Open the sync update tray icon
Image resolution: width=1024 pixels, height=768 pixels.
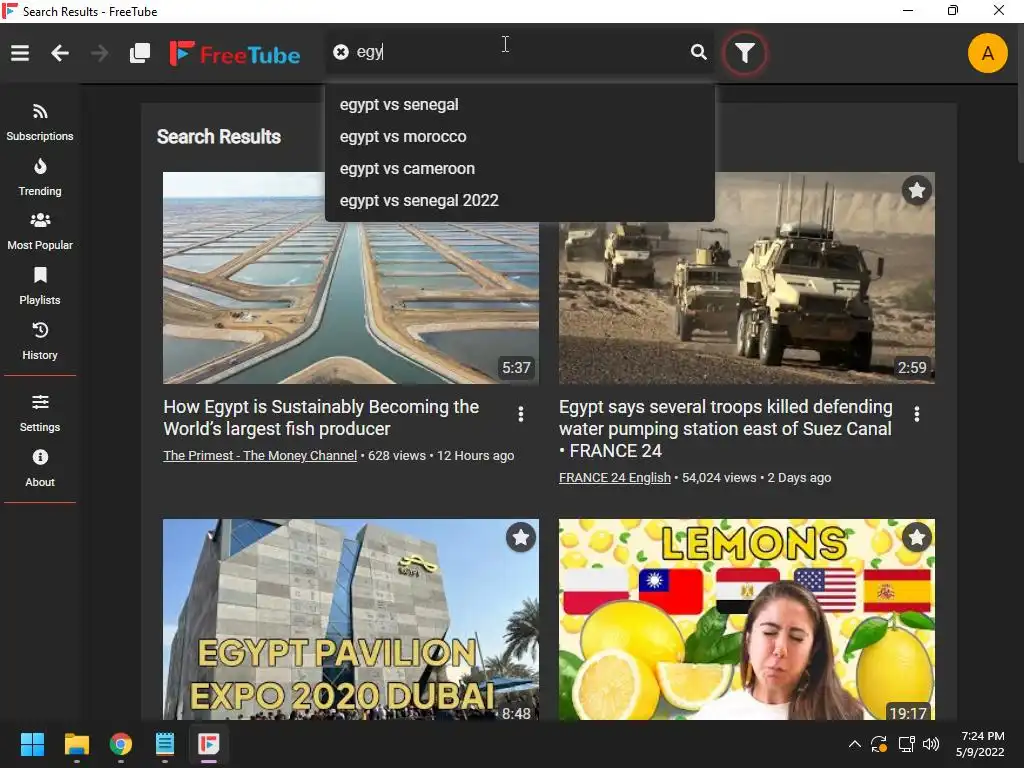879,744
